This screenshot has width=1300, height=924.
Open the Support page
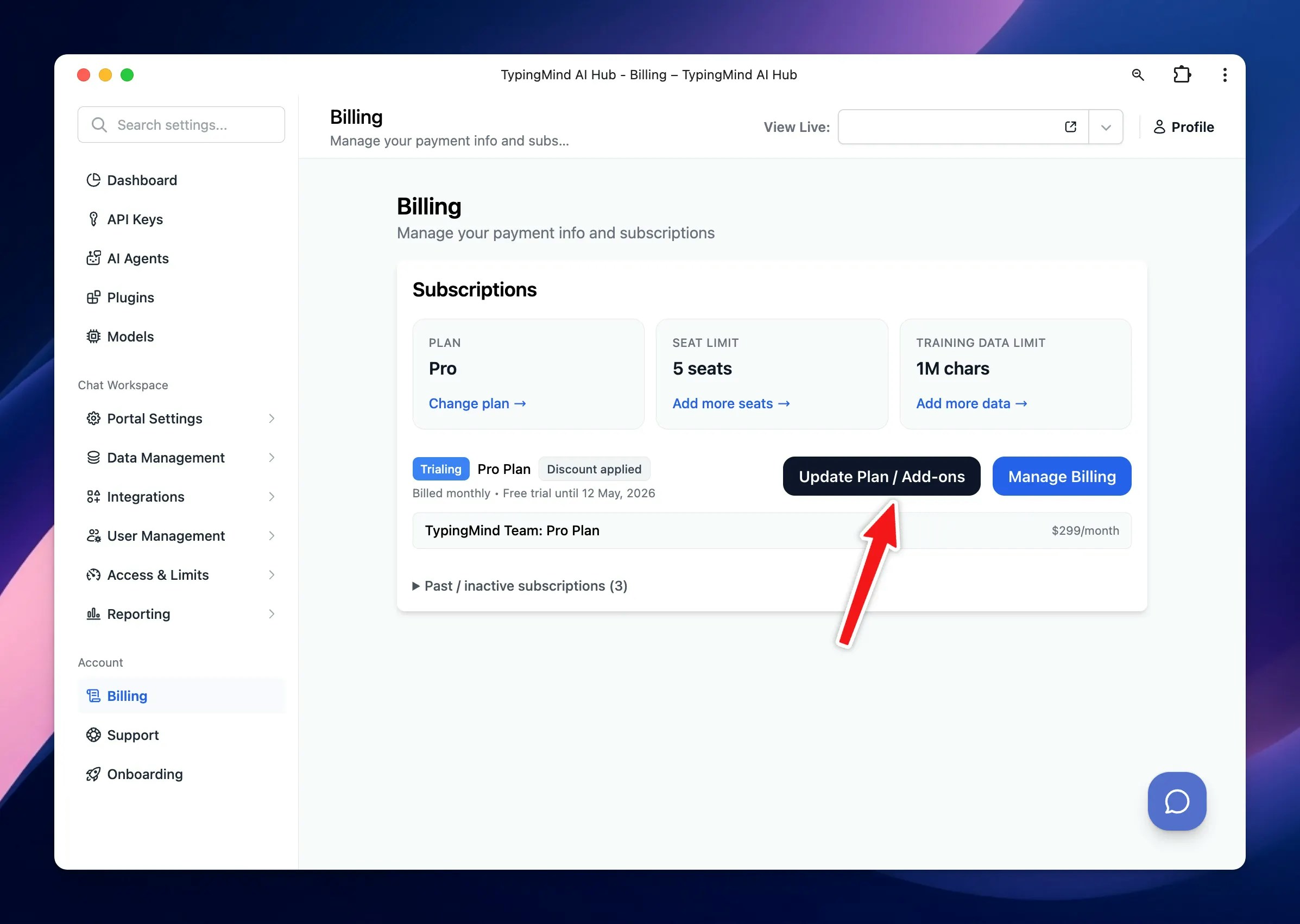click(x=181, y=735)
